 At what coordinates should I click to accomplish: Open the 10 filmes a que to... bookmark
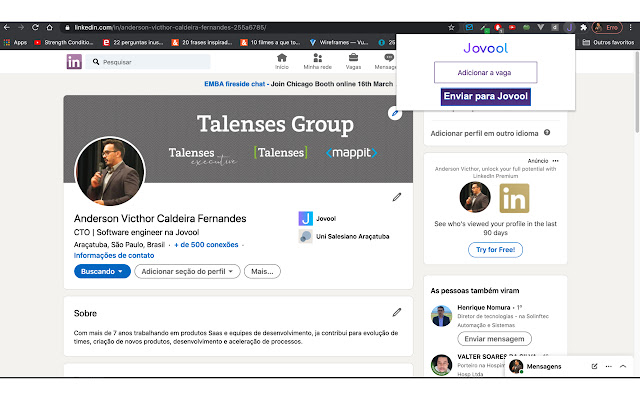click(x=271, y=42)
